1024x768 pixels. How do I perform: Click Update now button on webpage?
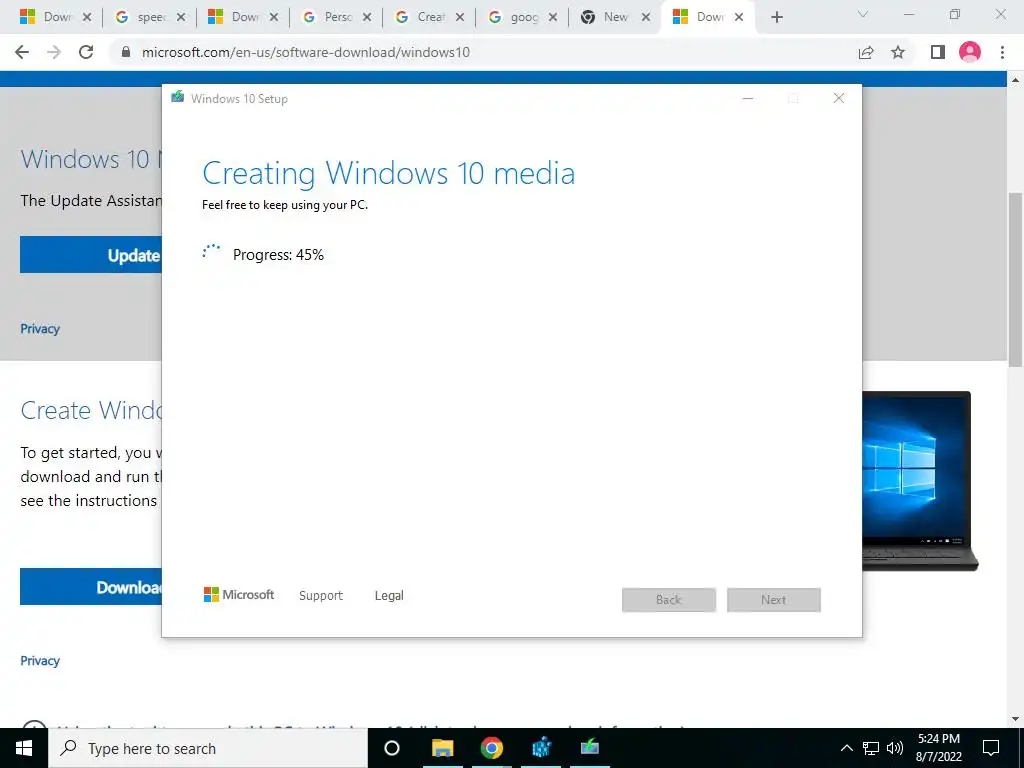click(x=91, y=255)
